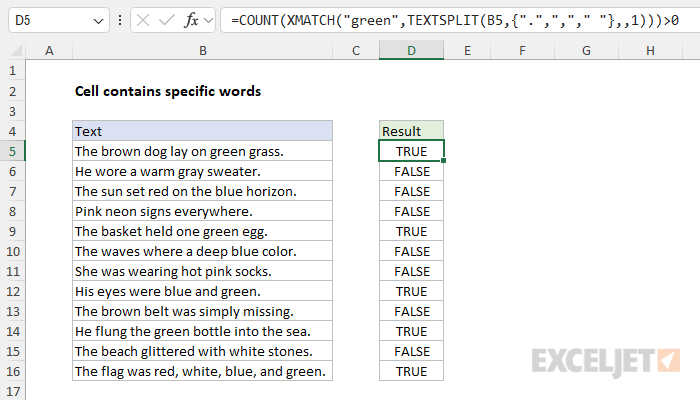This screenshot has width=700, height=400.
Task: Select column F header
Action: (x=522, y=50)
